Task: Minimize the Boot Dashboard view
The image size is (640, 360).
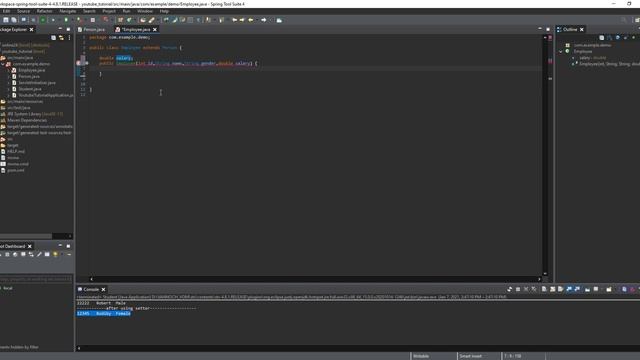Action: click(x=60, y=246)
